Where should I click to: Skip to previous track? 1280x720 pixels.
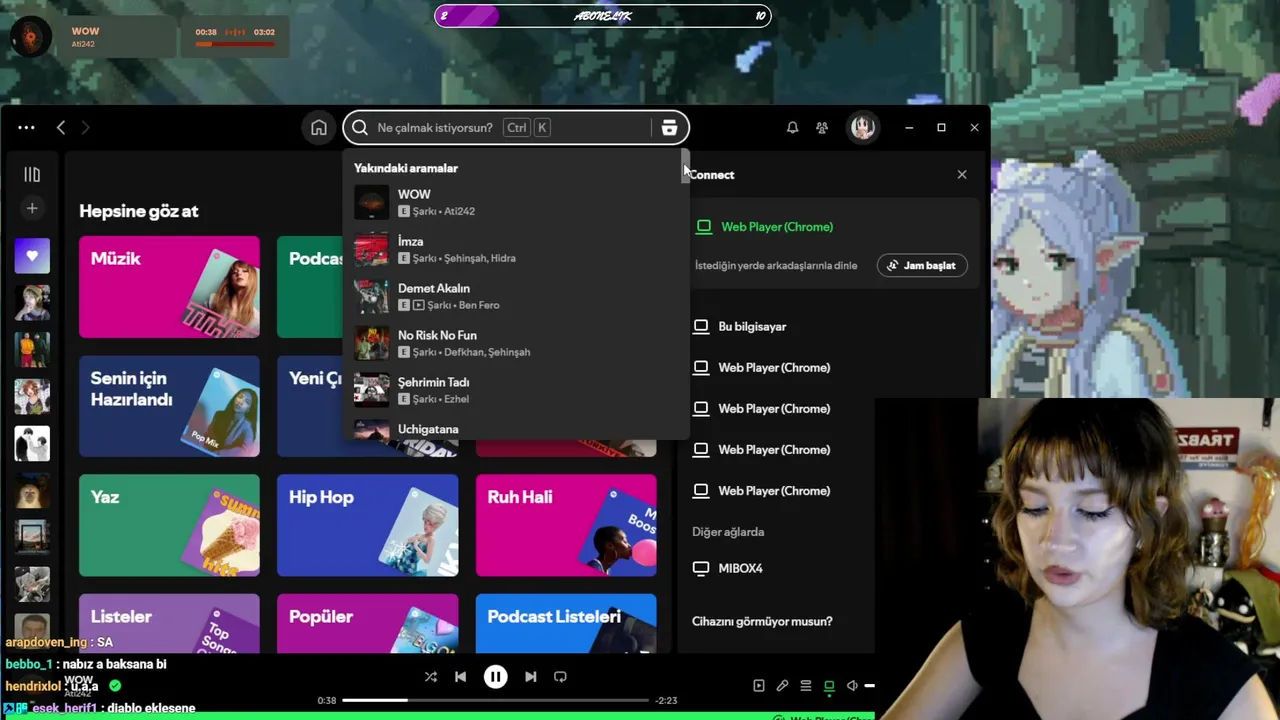click(x=460, y=677)
